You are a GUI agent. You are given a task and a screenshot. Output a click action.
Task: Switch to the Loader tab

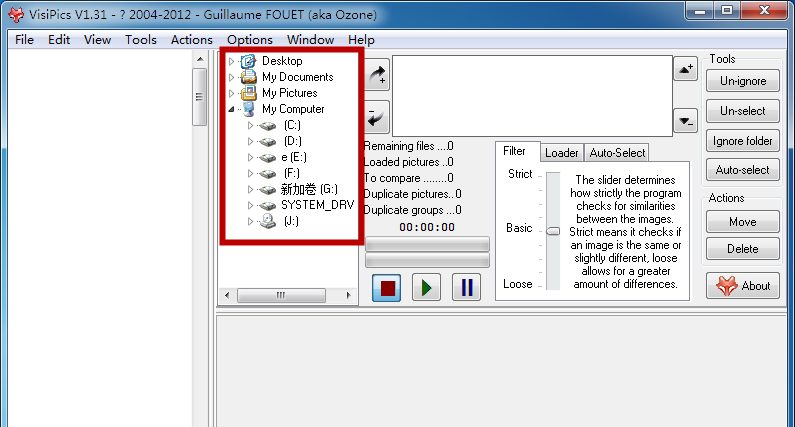[561, 153]
